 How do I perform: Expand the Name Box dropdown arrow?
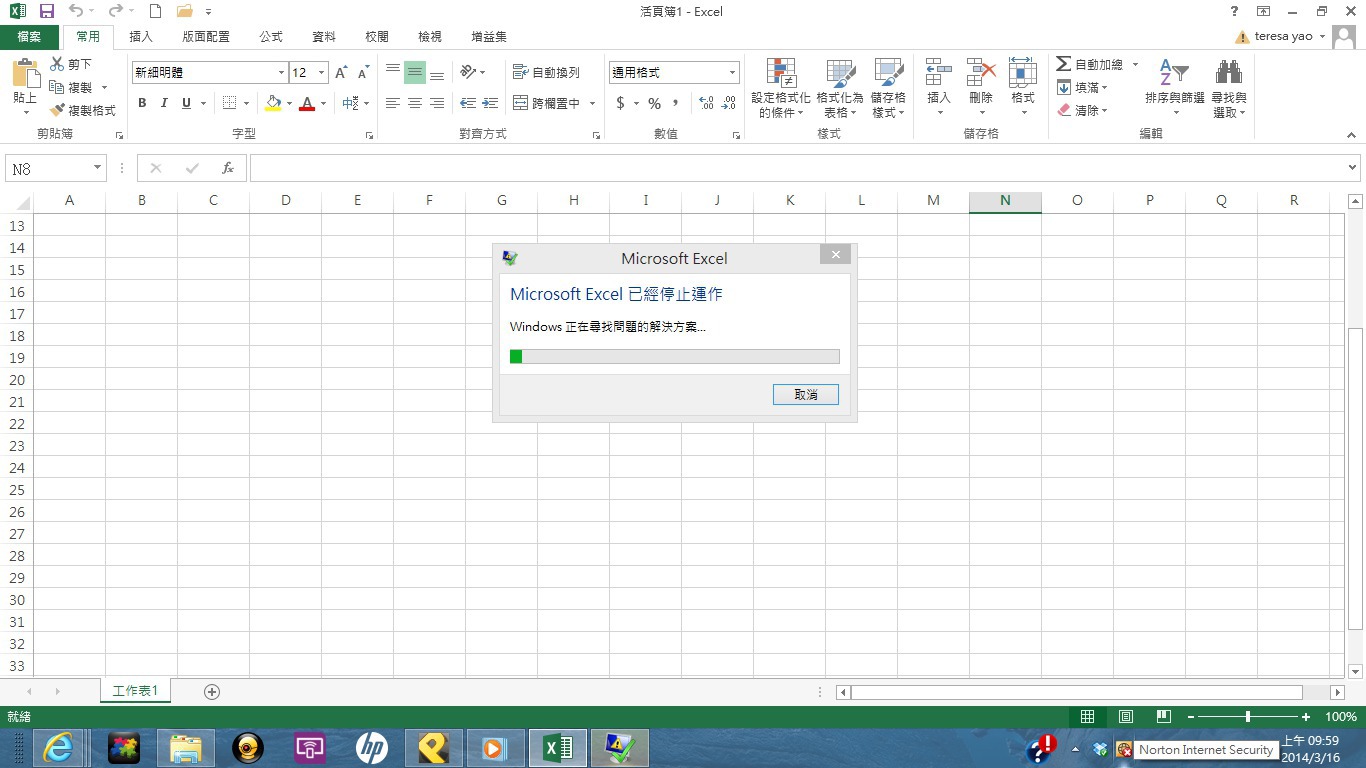point(97,169)
